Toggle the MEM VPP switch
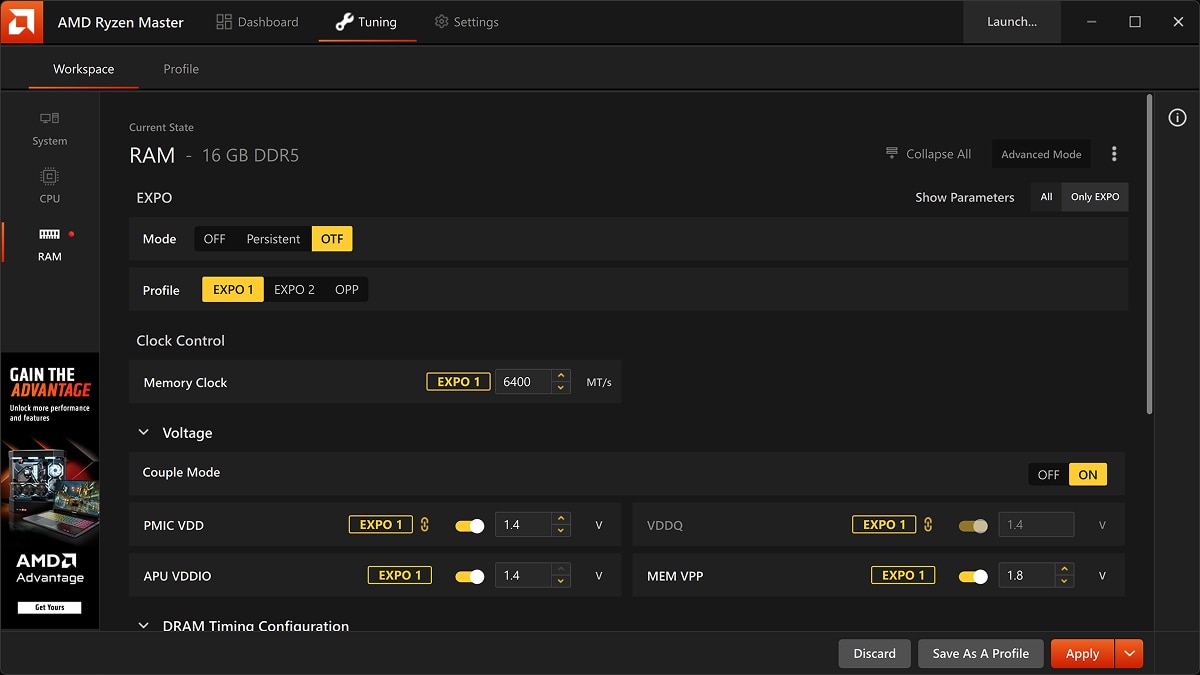The height and width of the screenshot is (675, 1200). click(973, 576)
